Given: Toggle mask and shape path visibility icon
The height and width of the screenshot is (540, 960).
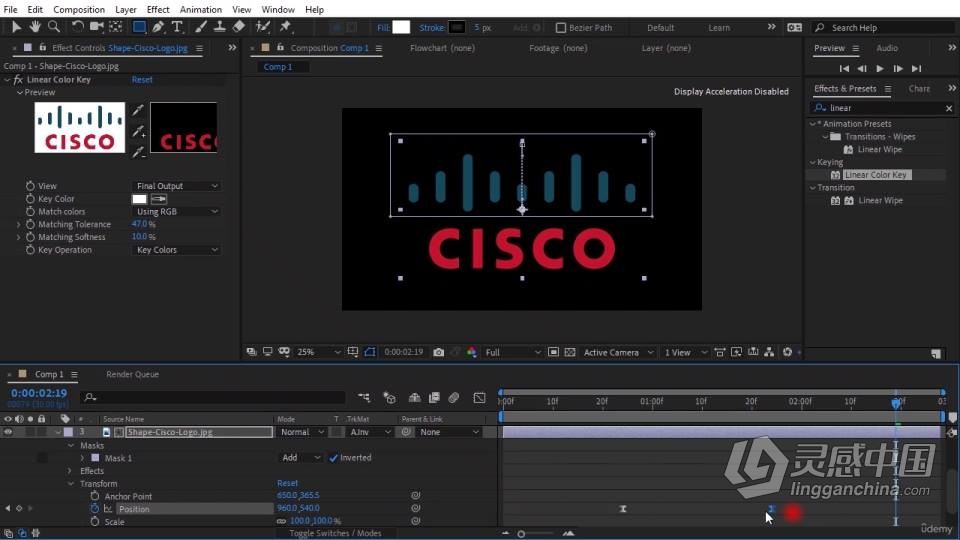Looking at the screenshot, I should pos(370,352).
